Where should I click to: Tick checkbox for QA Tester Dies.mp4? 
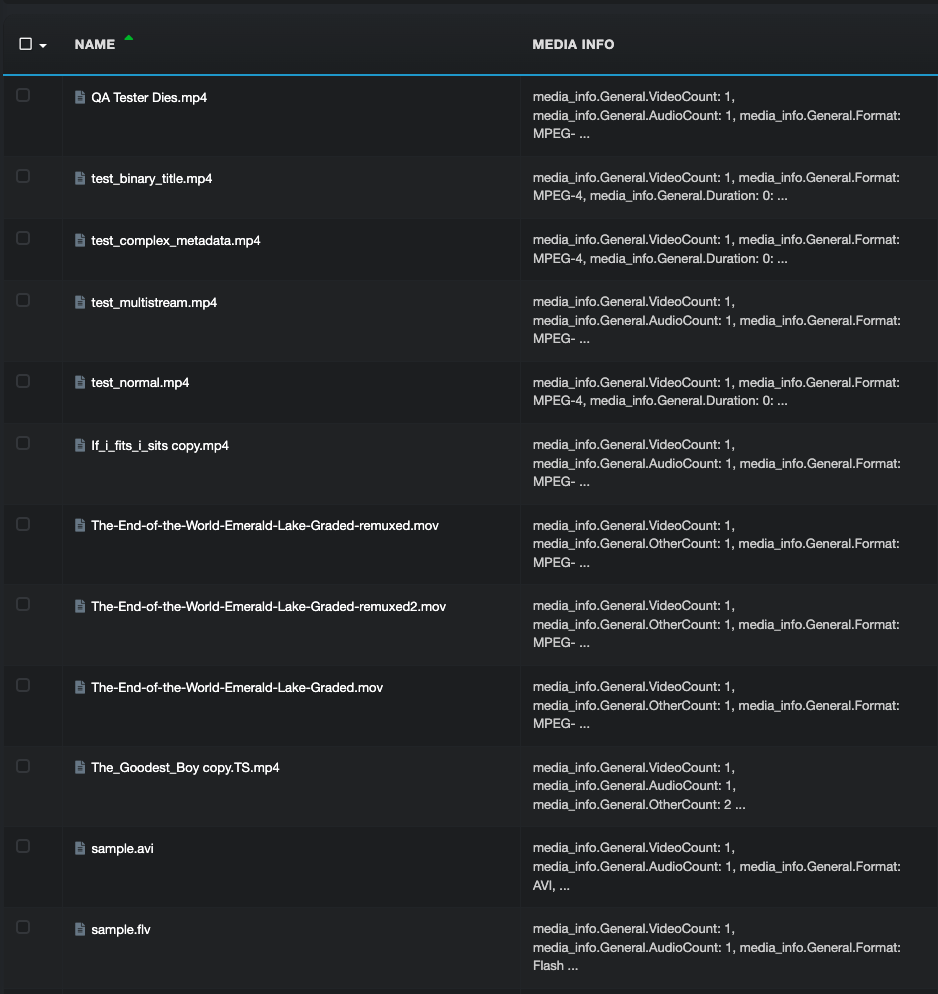tap(23, 95)
